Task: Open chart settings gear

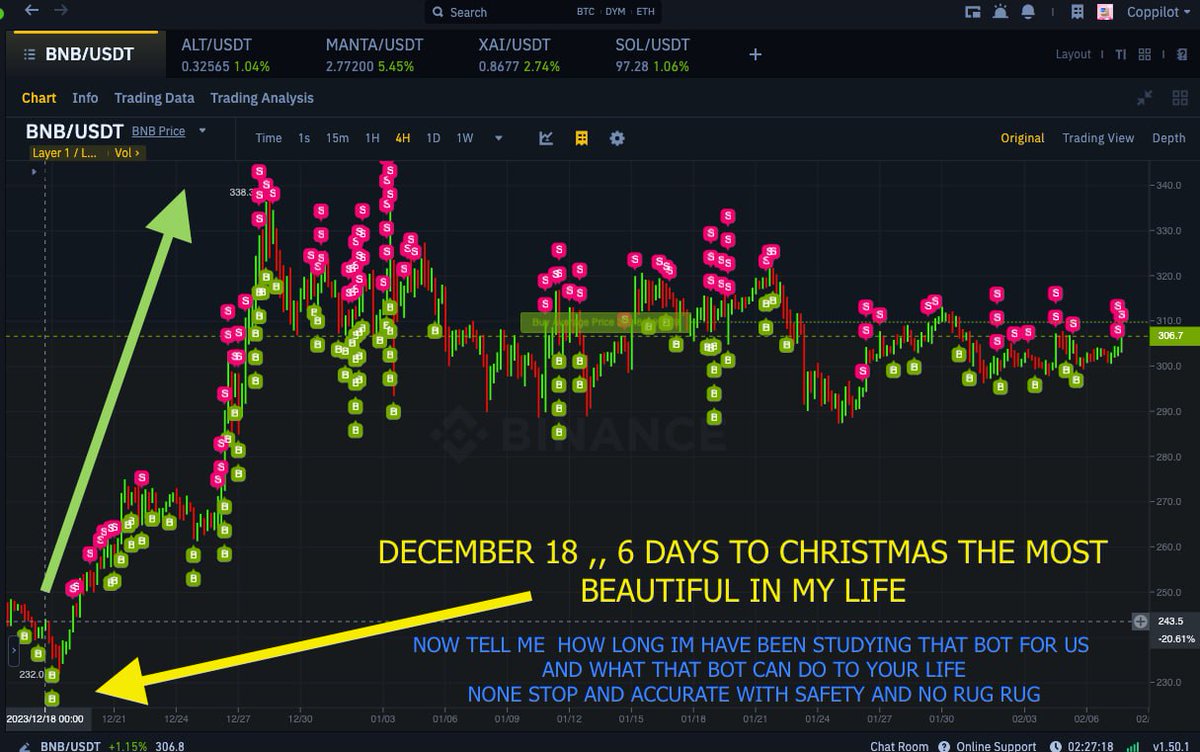Action: (617, 138)
